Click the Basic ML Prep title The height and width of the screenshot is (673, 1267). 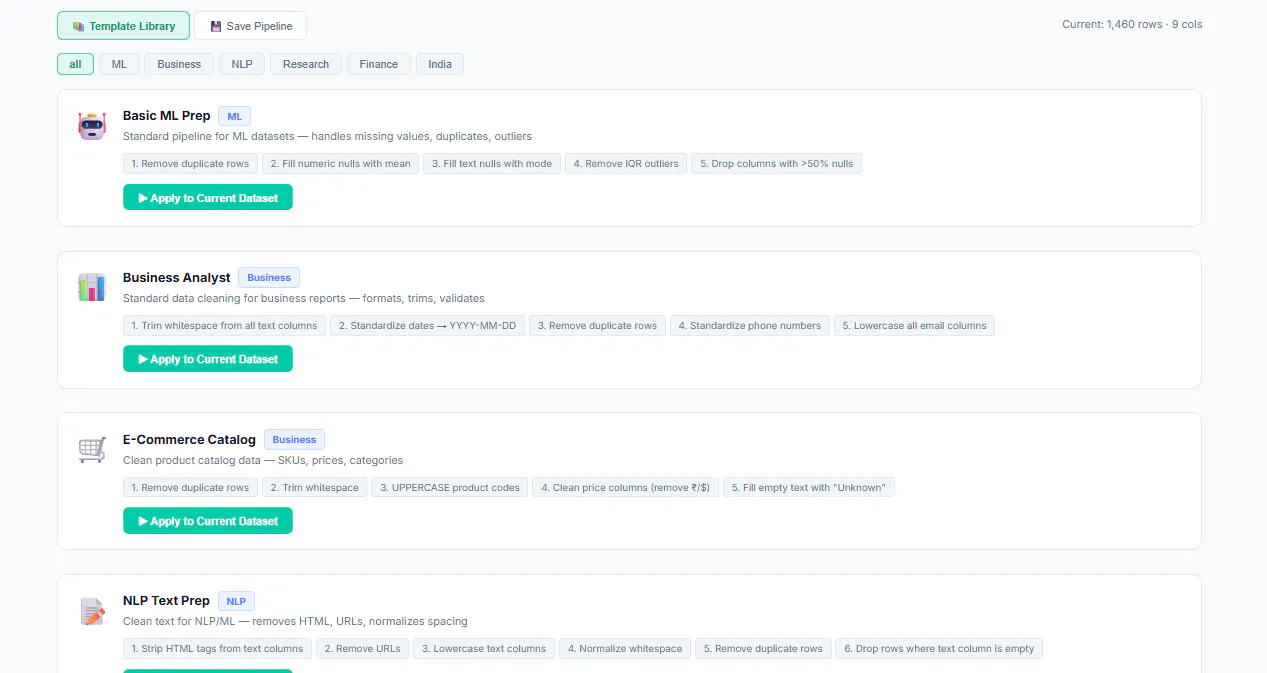click(166, 116)
